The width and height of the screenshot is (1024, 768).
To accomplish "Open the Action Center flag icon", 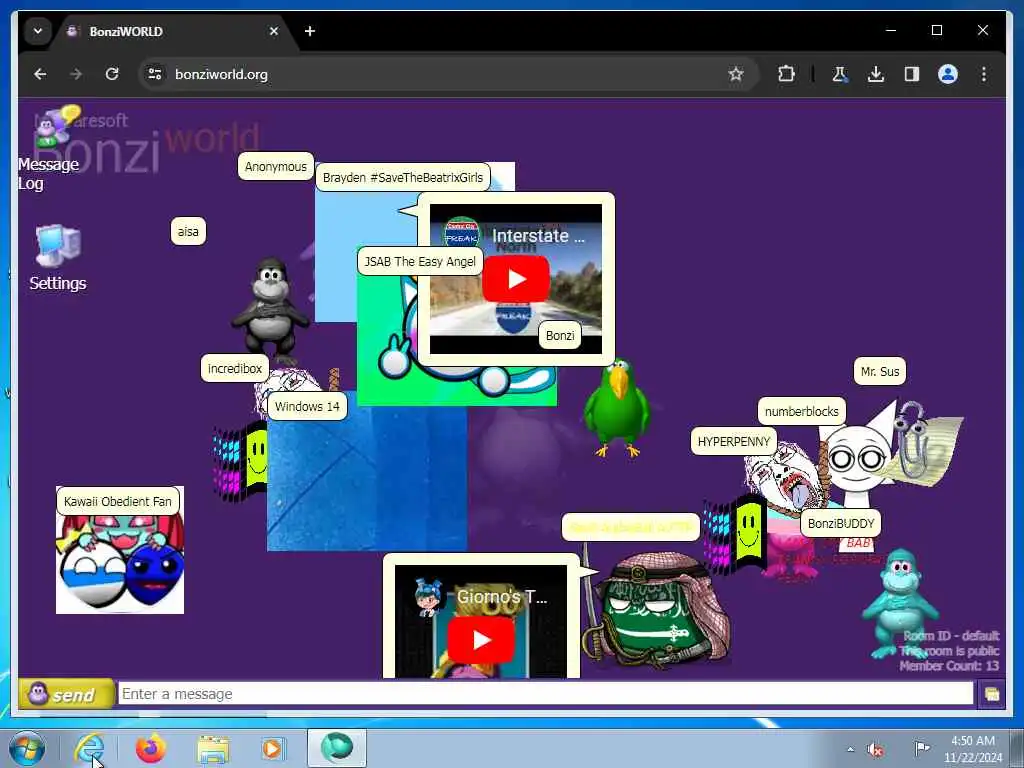I will pyautogui.click(x=922, y=748).
